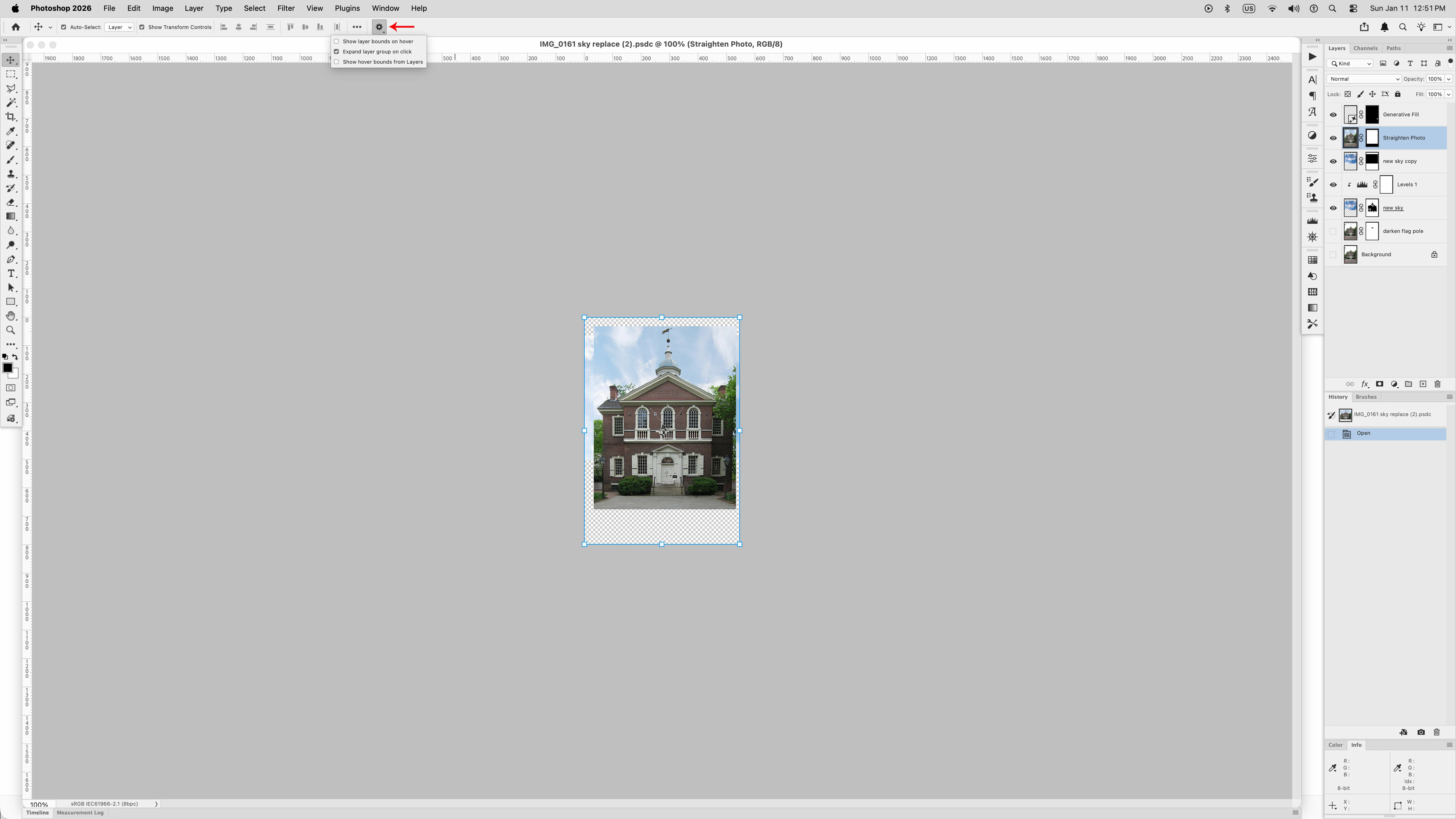Open the blend mode Normal dropdown
Image resolution: width=1456 pixels, height=819 pixels.
1364,79
